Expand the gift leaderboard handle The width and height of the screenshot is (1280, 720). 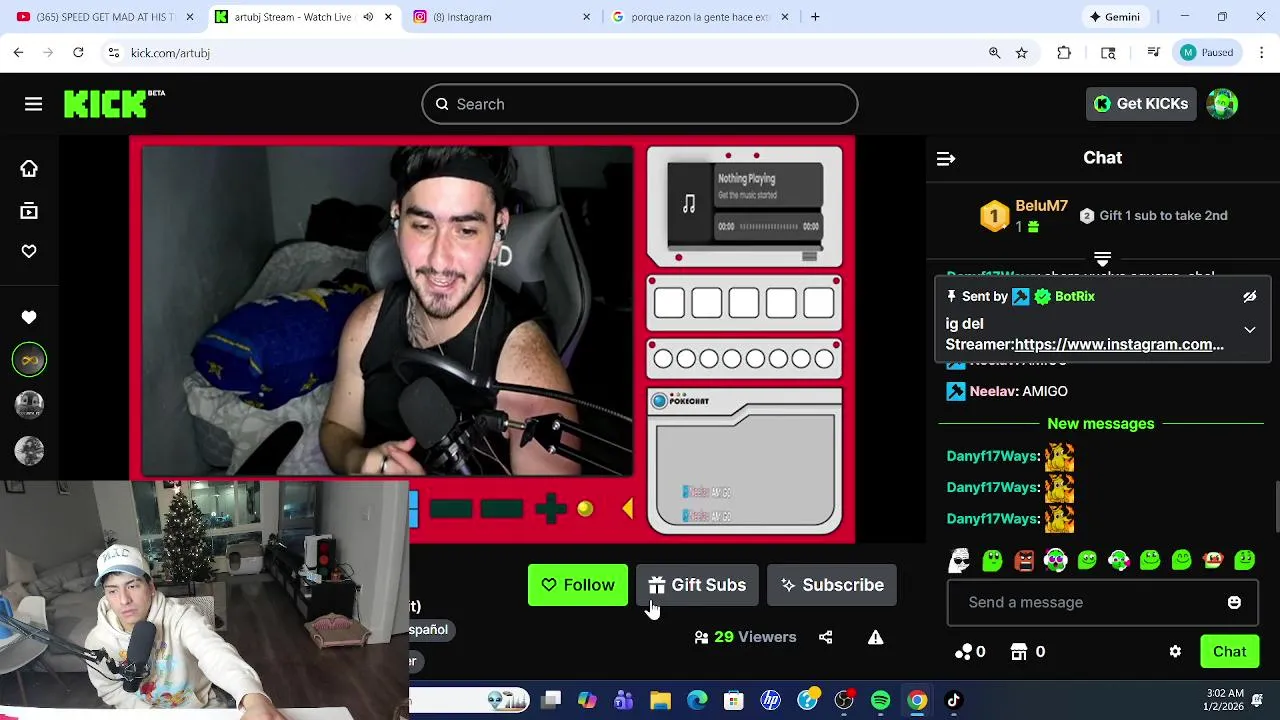1102,259
